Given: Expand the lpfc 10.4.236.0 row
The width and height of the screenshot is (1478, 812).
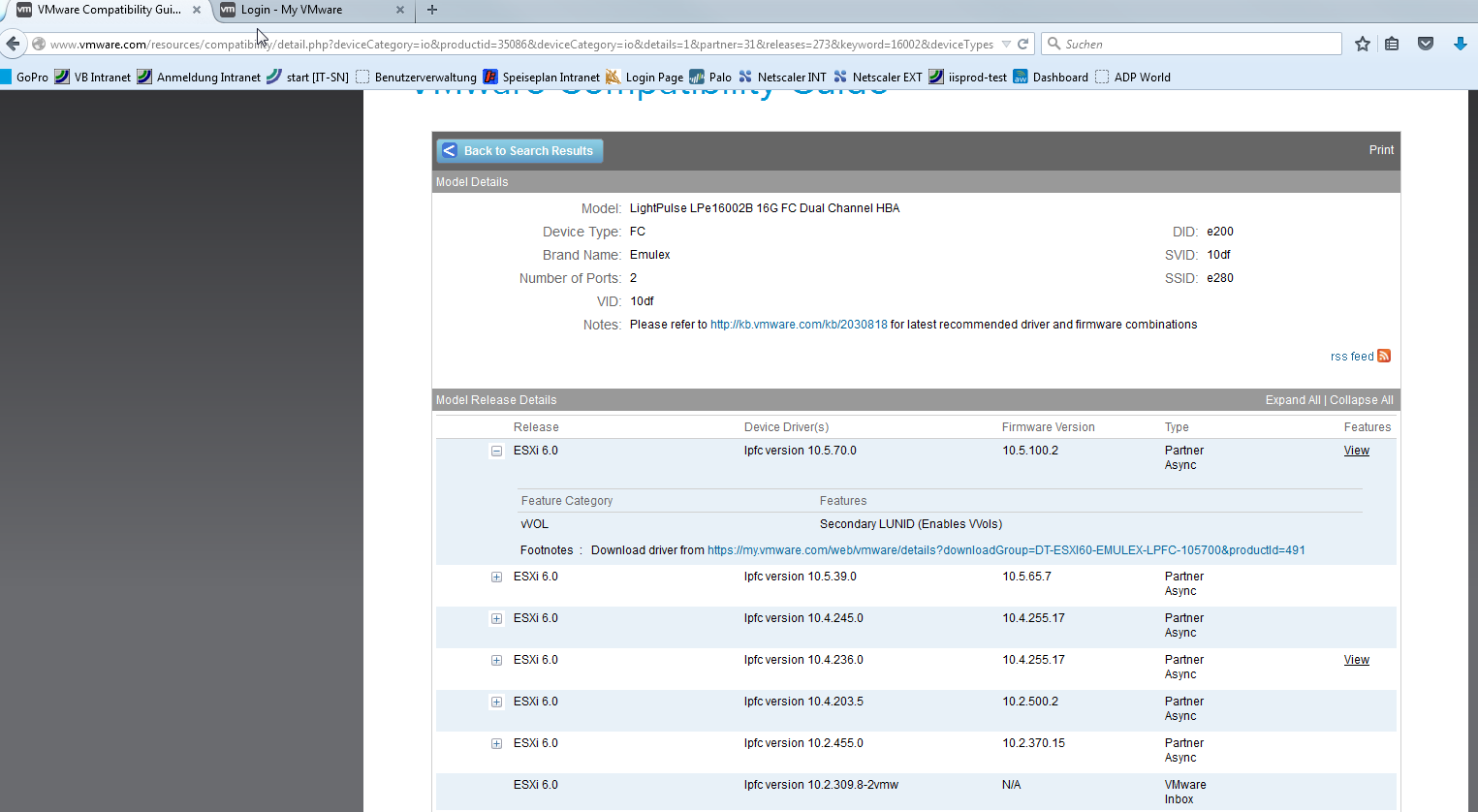Looking at the screenshot, I should tap(496, 660).
